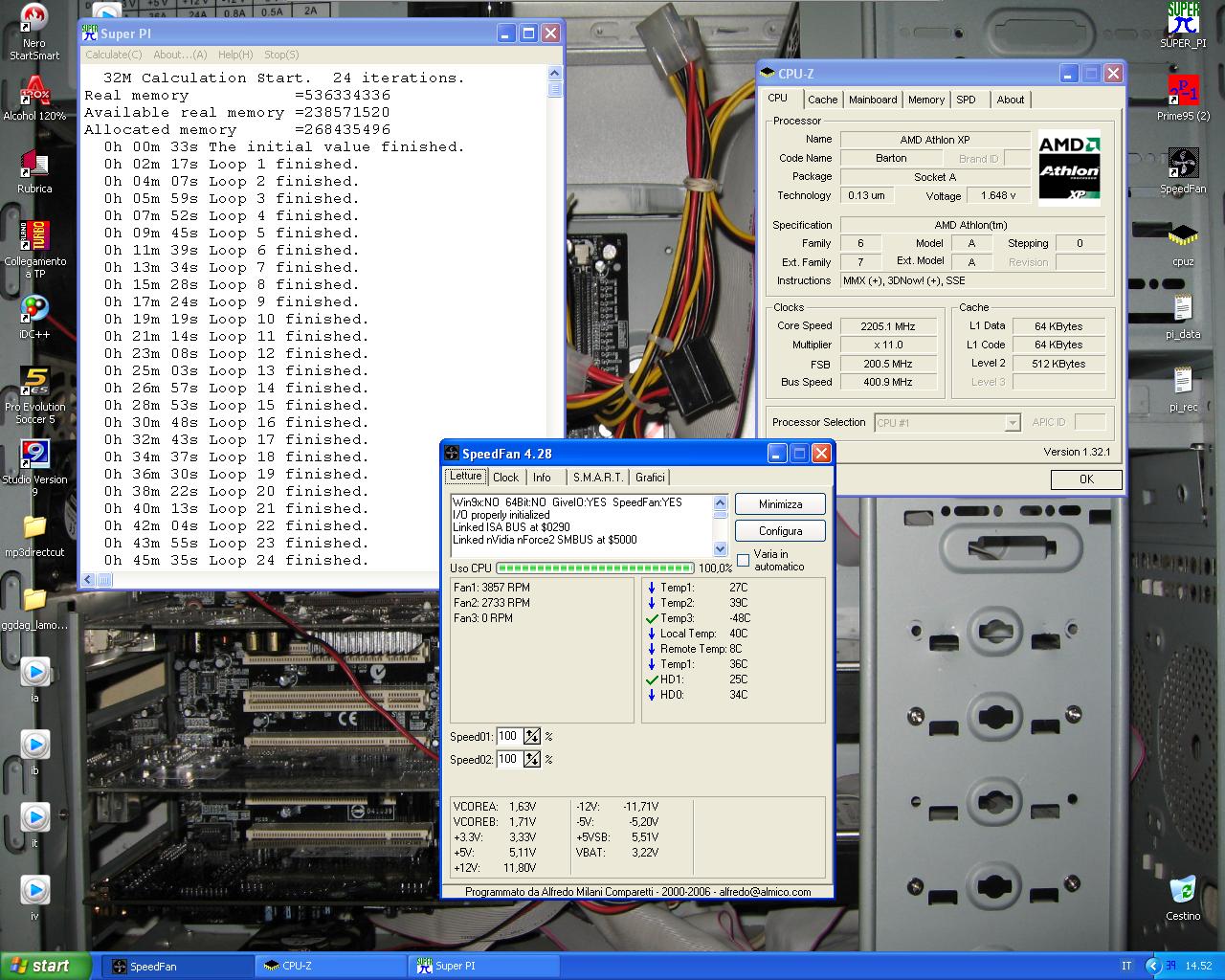
Task: Select the Letture tab in SpeedFan
Action: point(466,476)
